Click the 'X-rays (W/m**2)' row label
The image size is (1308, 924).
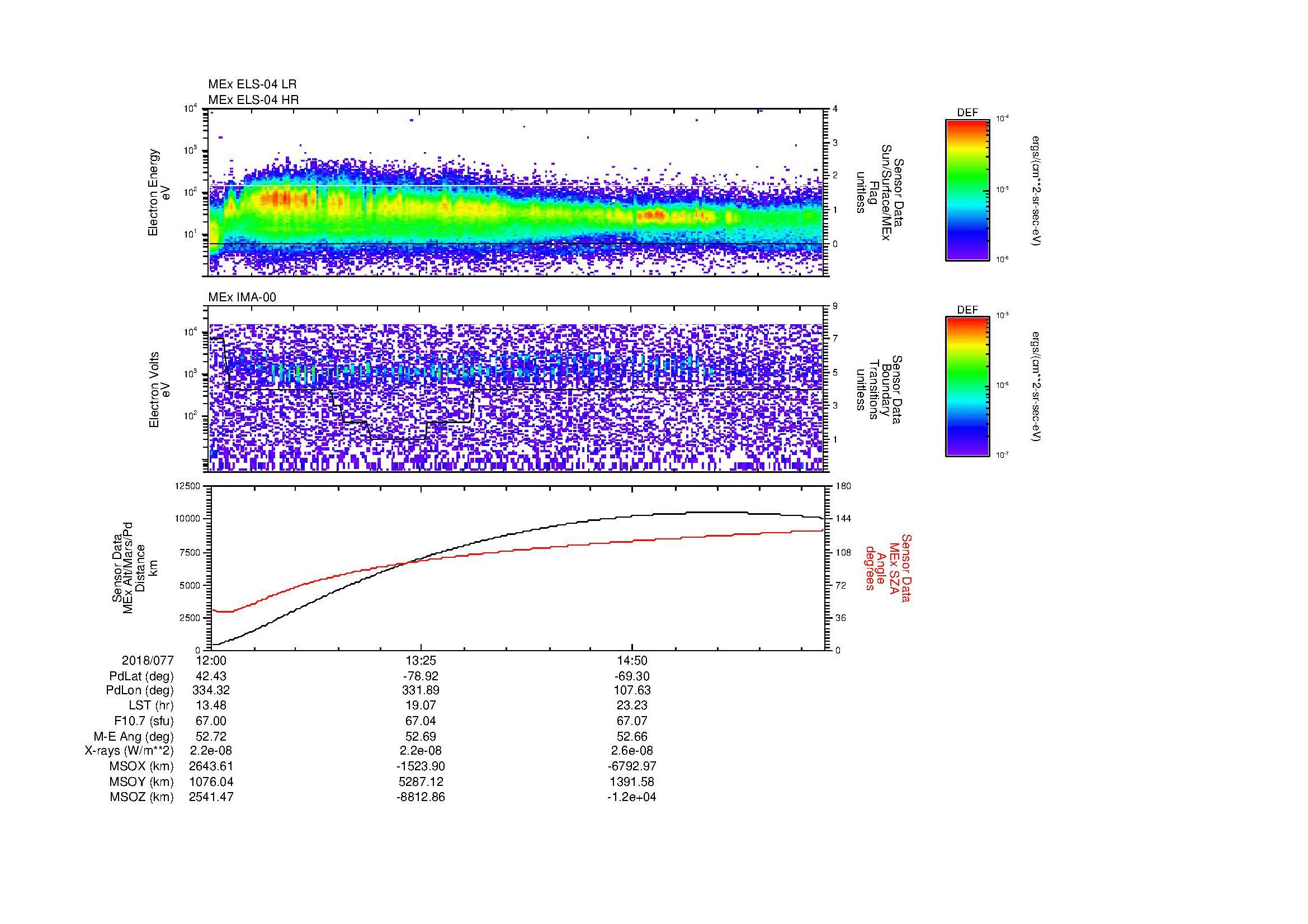point(129,751)
